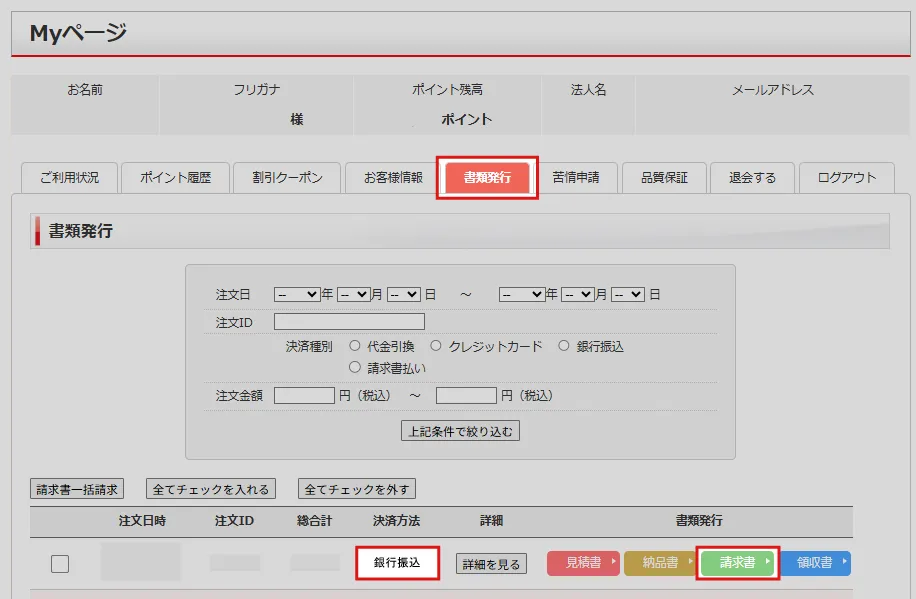The image size is (916, 599).
Task: Select the 代金引換 radio button
Action: tap(355, 345)
